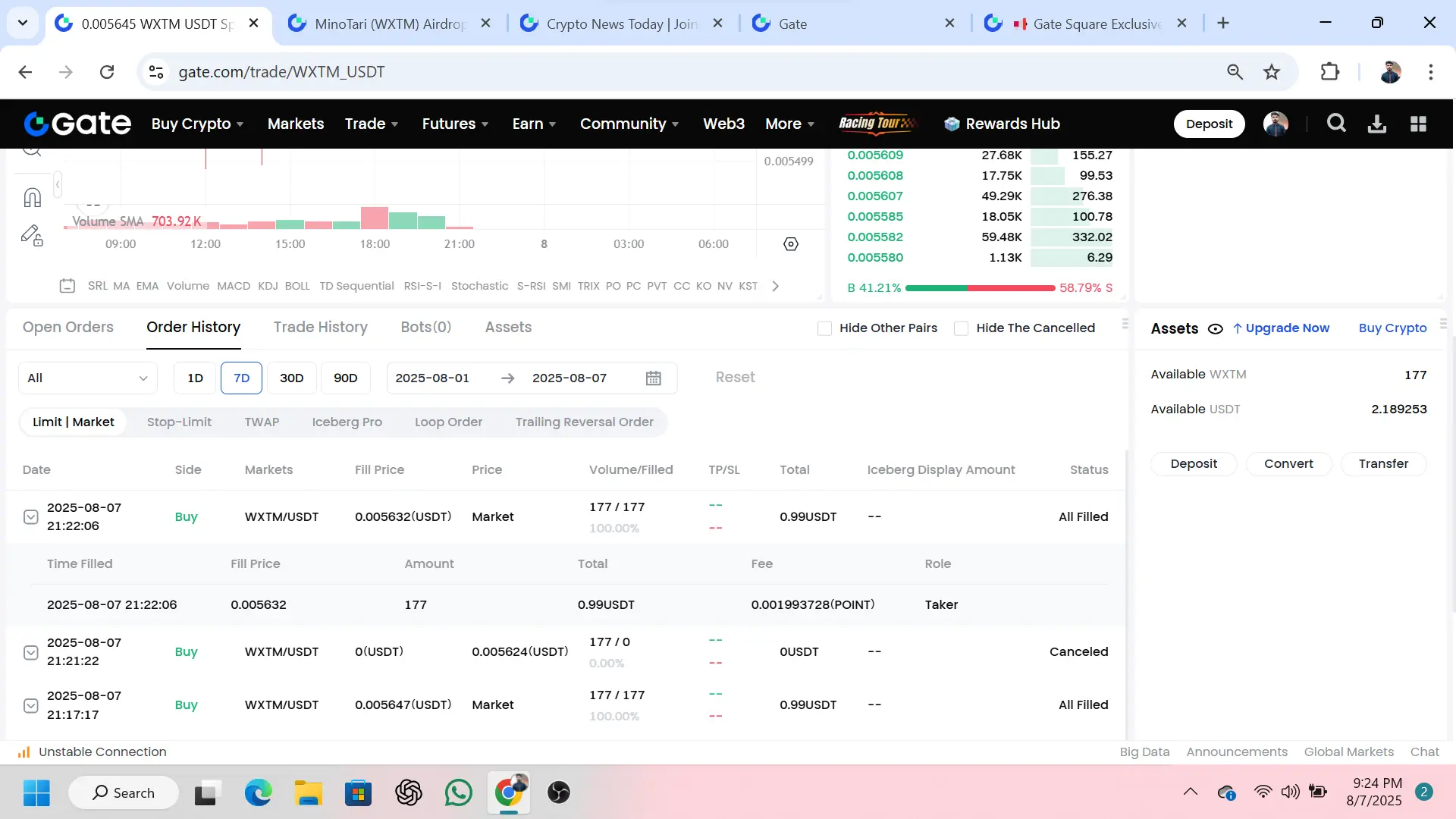The image size is (1456, 819).
Task: Open WhatsApp from the taskbar
Action: click(x=459, y=792)
